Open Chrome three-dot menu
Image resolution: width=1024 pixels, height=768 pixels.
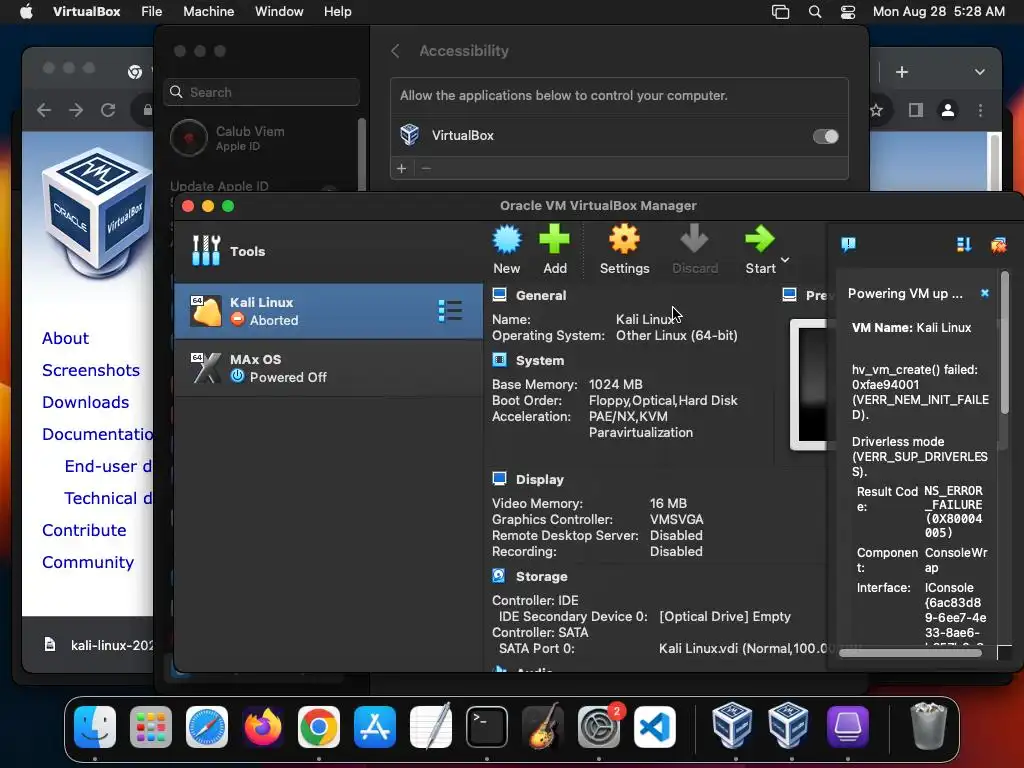[x=980, y=110]
